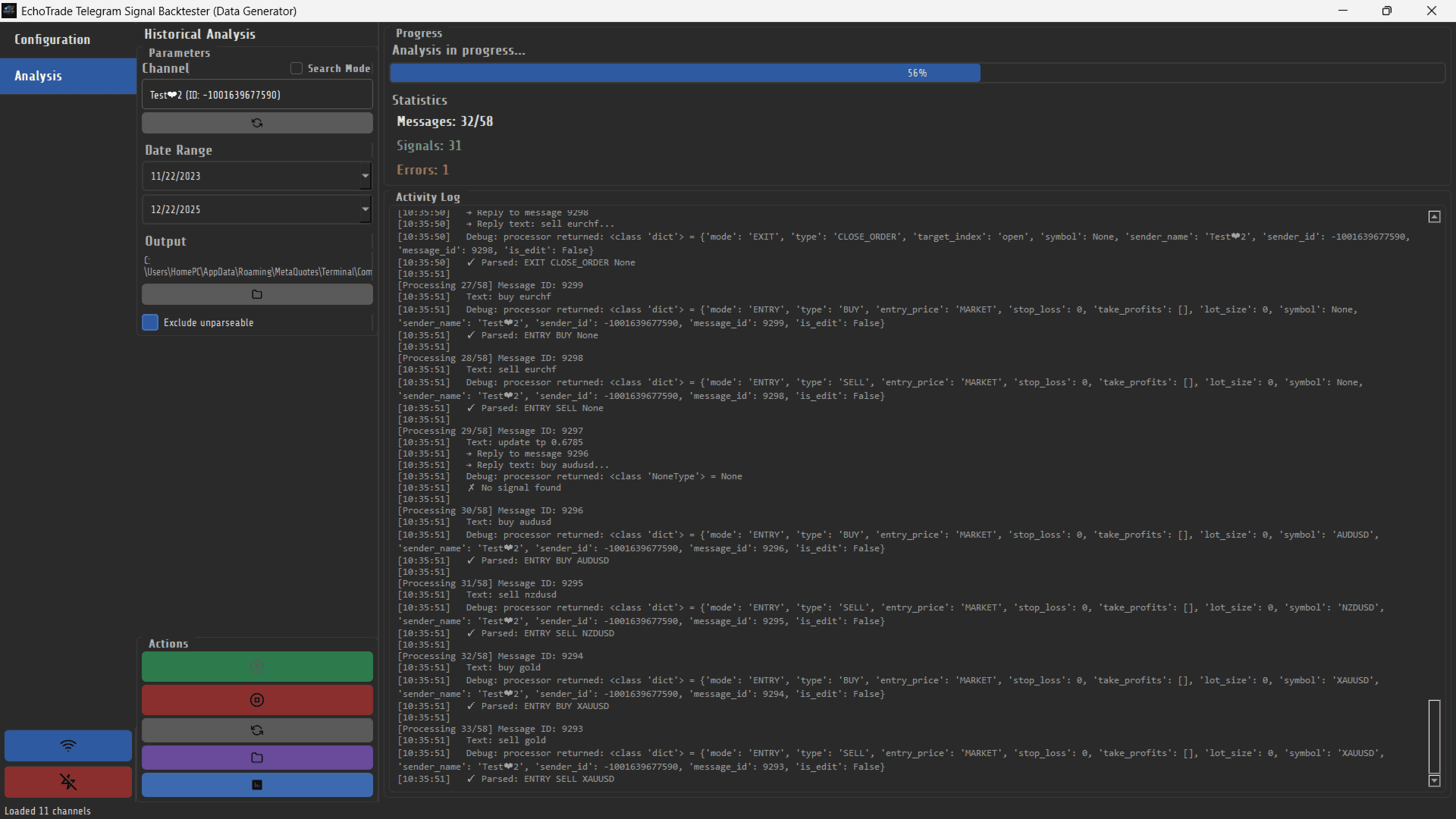Stop the running analysis via red stop button
The width and height of the screenshot is (1456, 819).
coord(257,700)
